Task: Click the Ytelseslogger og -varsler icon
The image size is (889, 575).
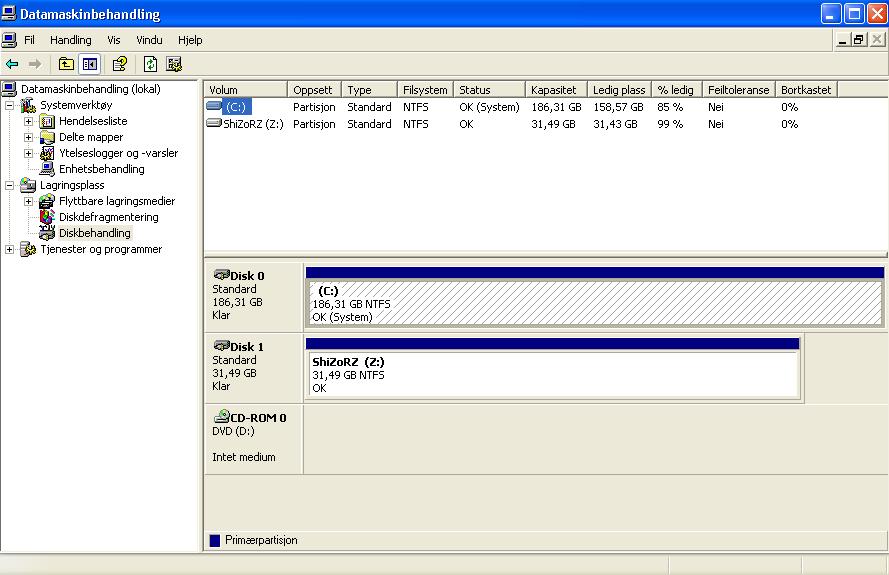Action: coord(47,153)
